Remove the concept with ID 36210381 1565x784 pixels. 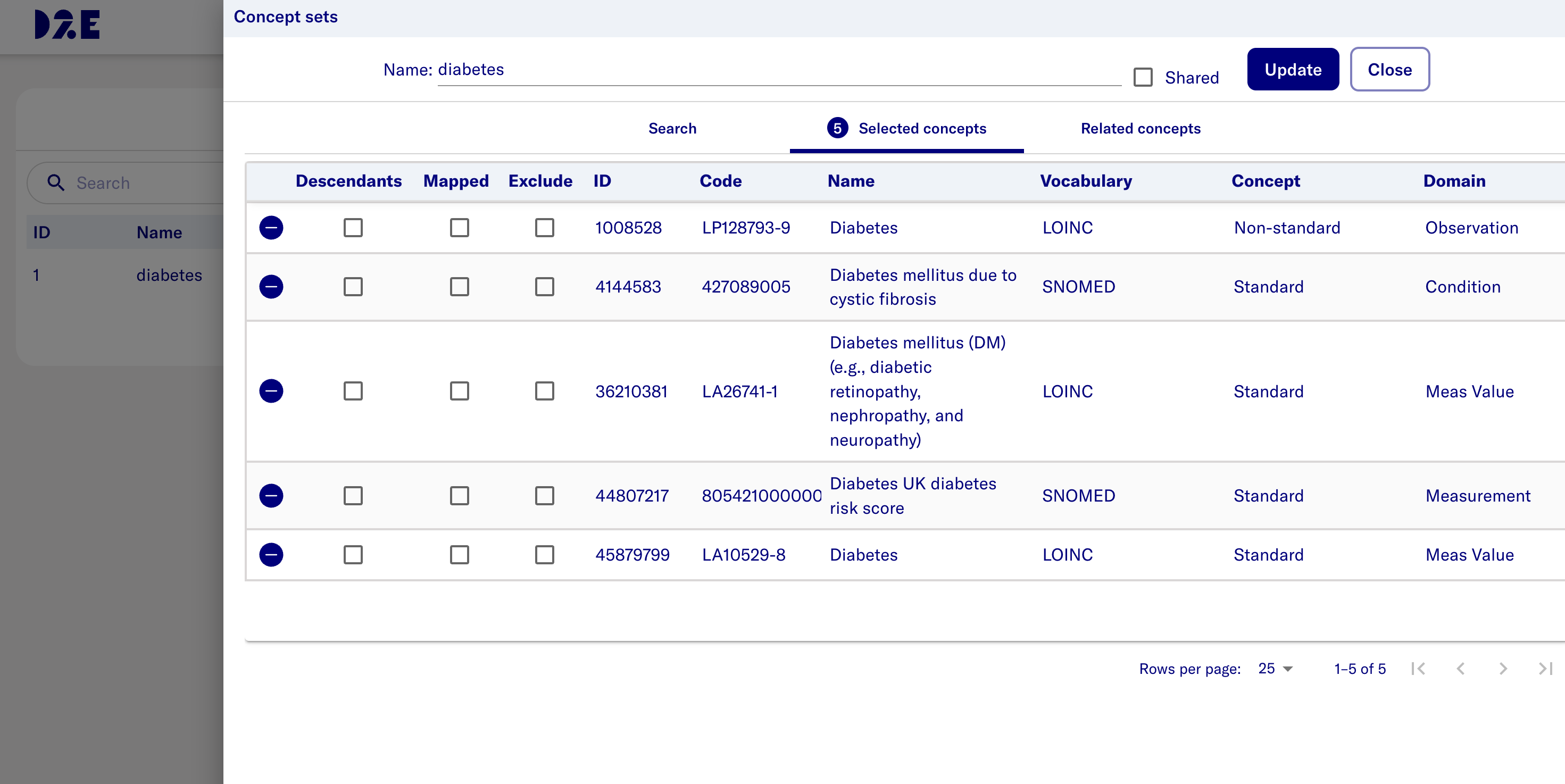point(271,391)
